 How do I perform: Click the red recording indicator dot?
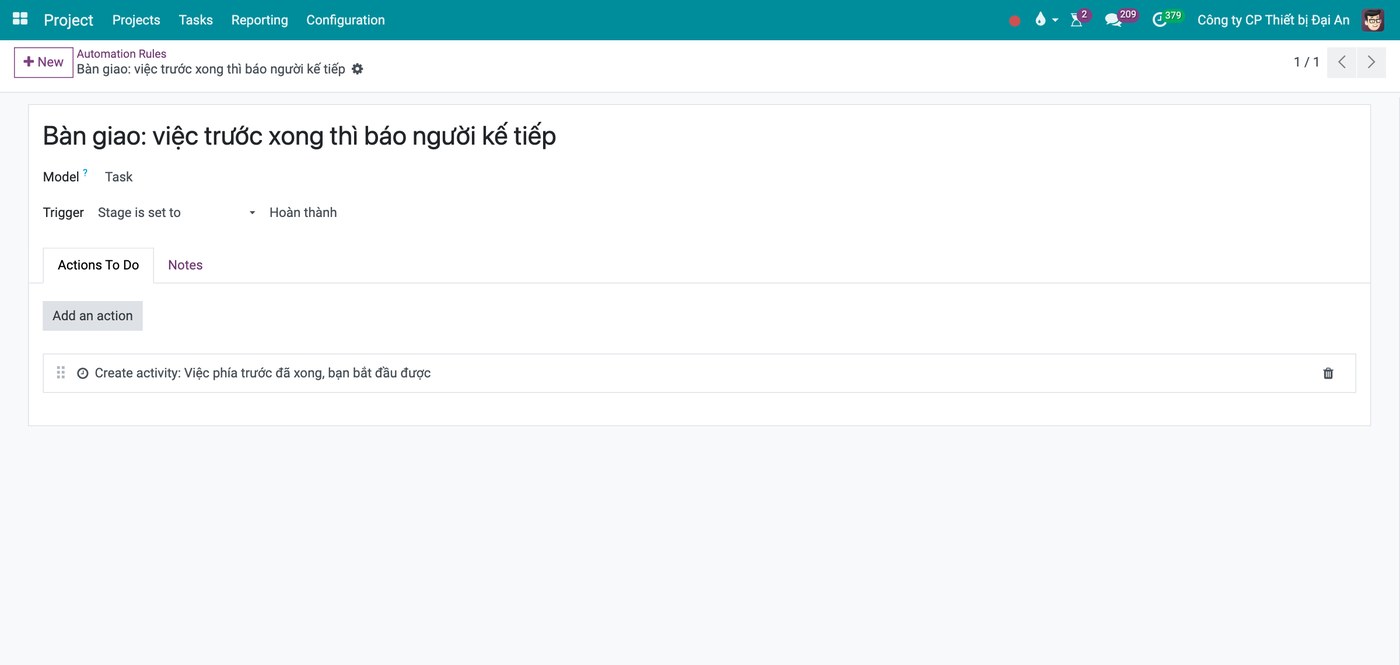click(1015, 21)
